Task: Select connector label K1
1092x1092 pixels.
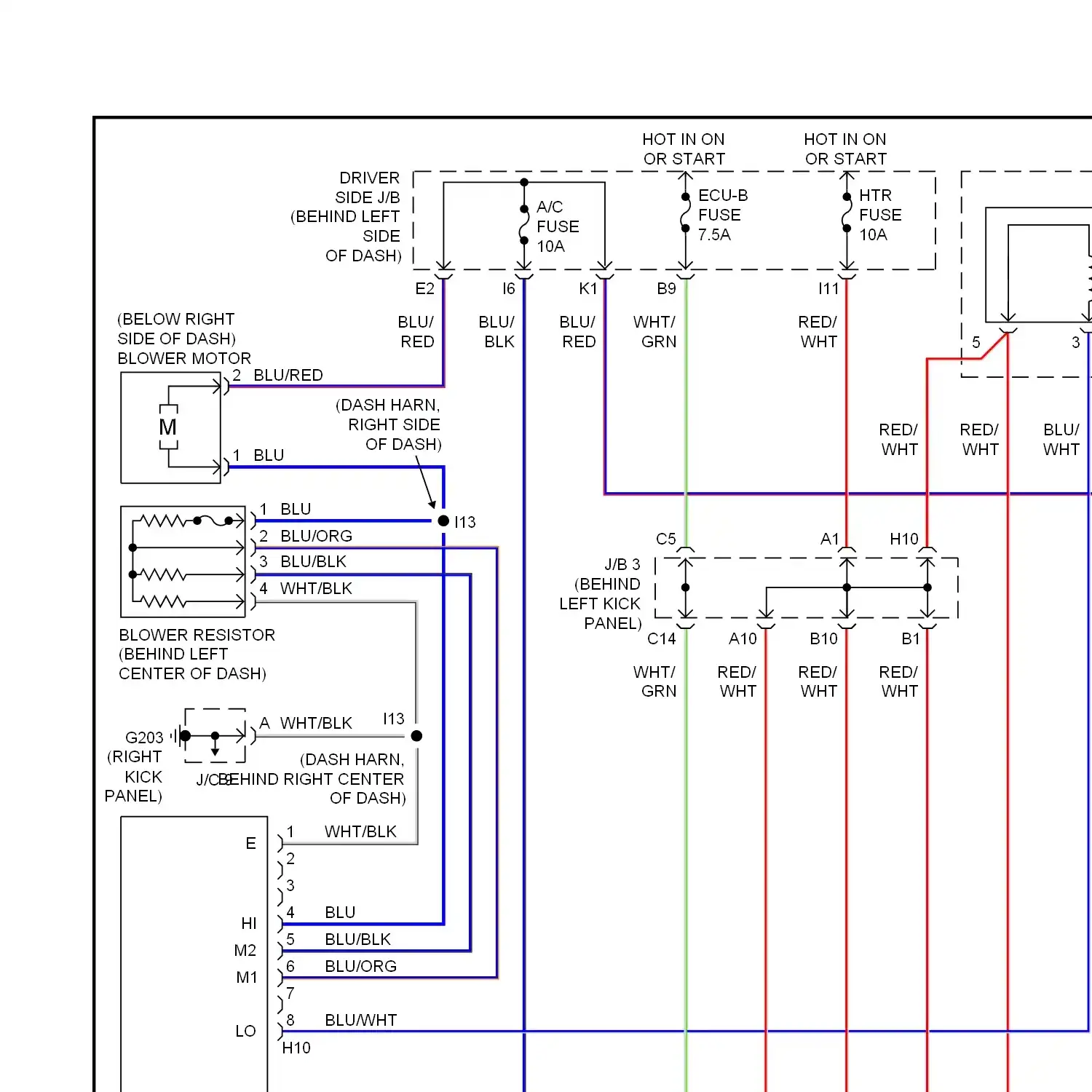Action: pyautogui.click(x=587, y=288)
